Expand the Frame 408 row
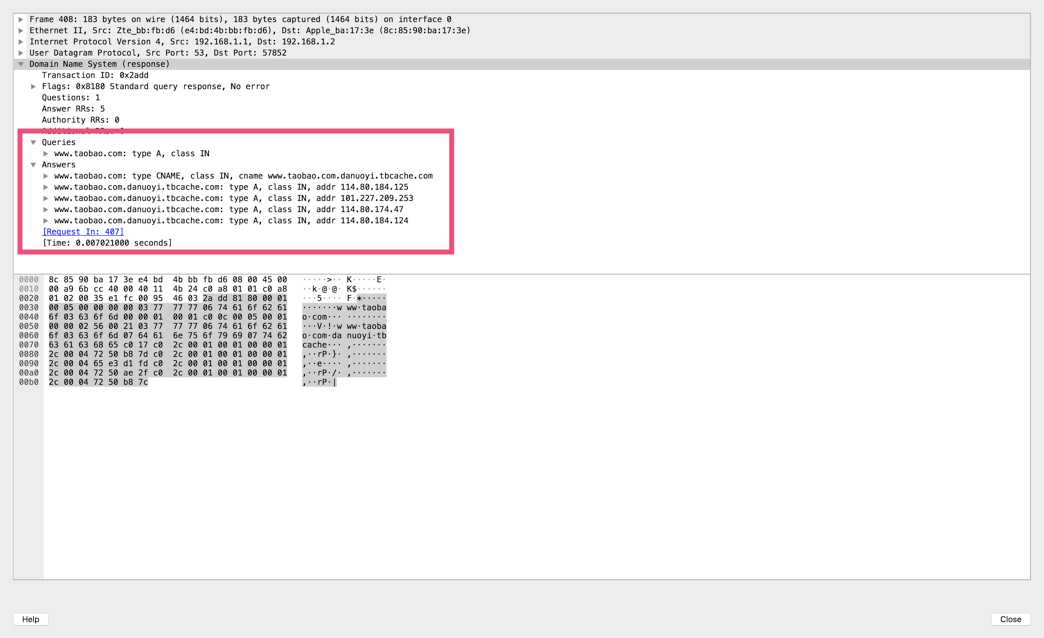Screen dimensions: 1044x638 coord(21,19)
